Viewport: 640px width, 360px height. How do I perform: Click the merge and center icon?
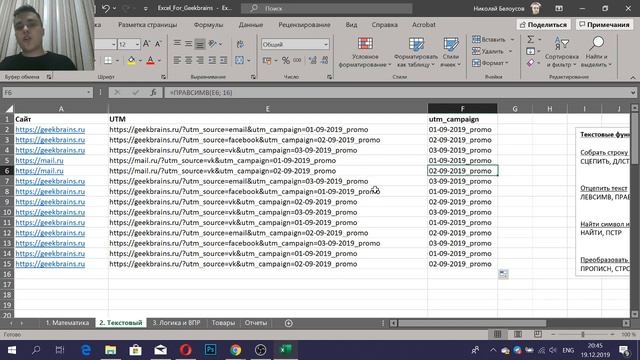point(240,60)
